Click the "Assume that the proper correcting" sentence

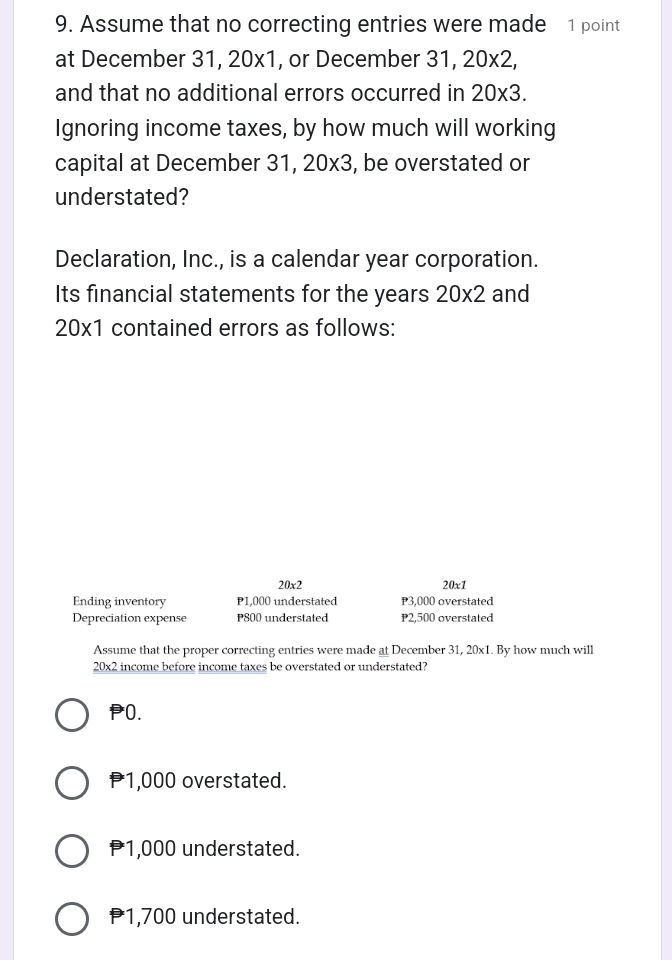pos(343,650)
